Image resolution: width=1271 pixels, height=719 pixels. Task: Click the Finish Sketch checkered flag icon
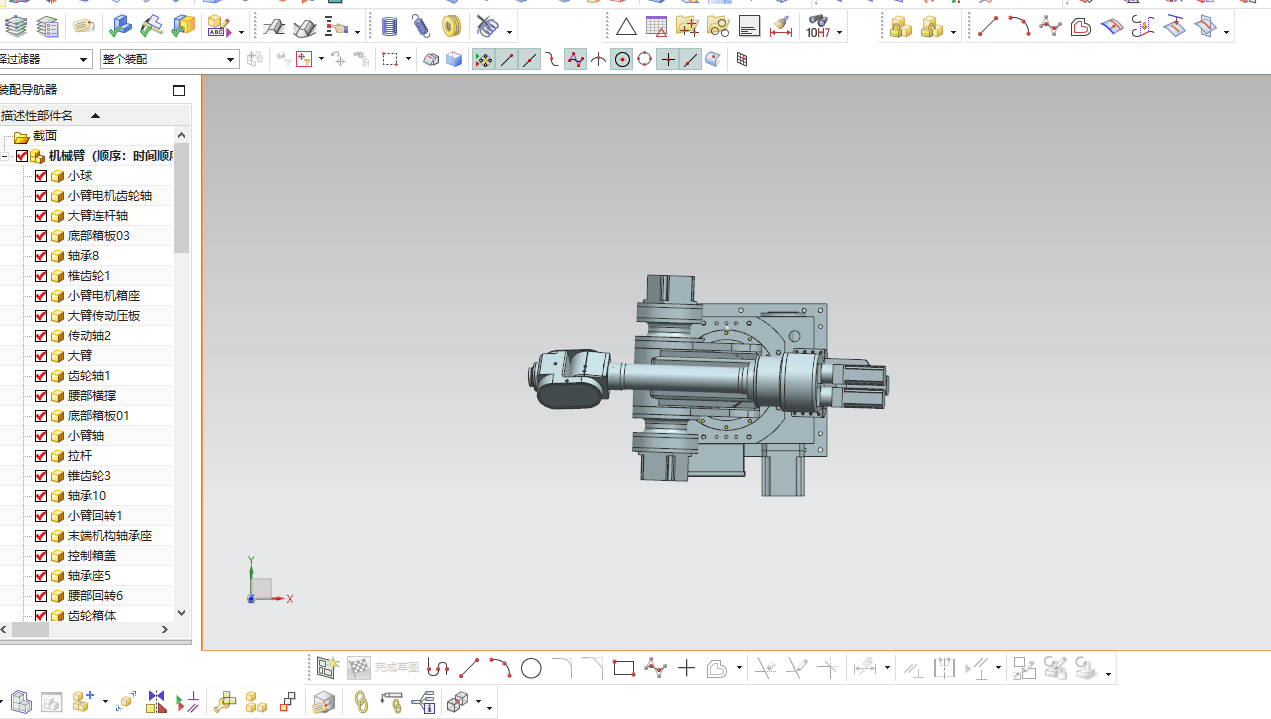click(x=359, y=668)
